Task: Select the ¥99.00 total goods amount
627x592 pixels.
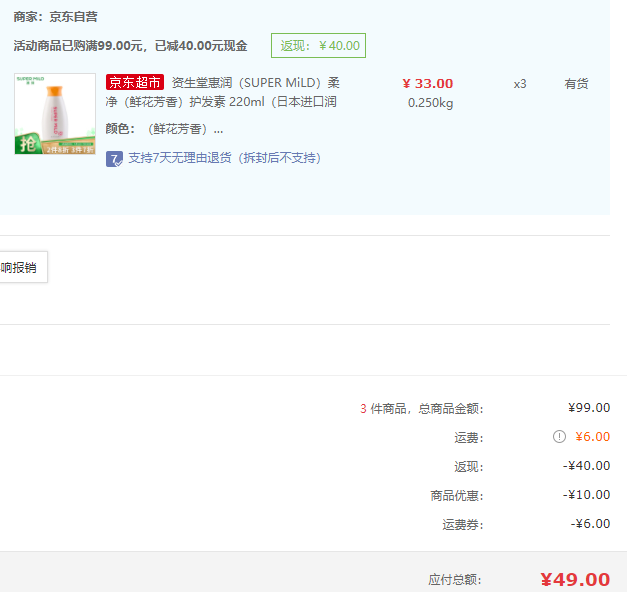Action: coord(589,408)
